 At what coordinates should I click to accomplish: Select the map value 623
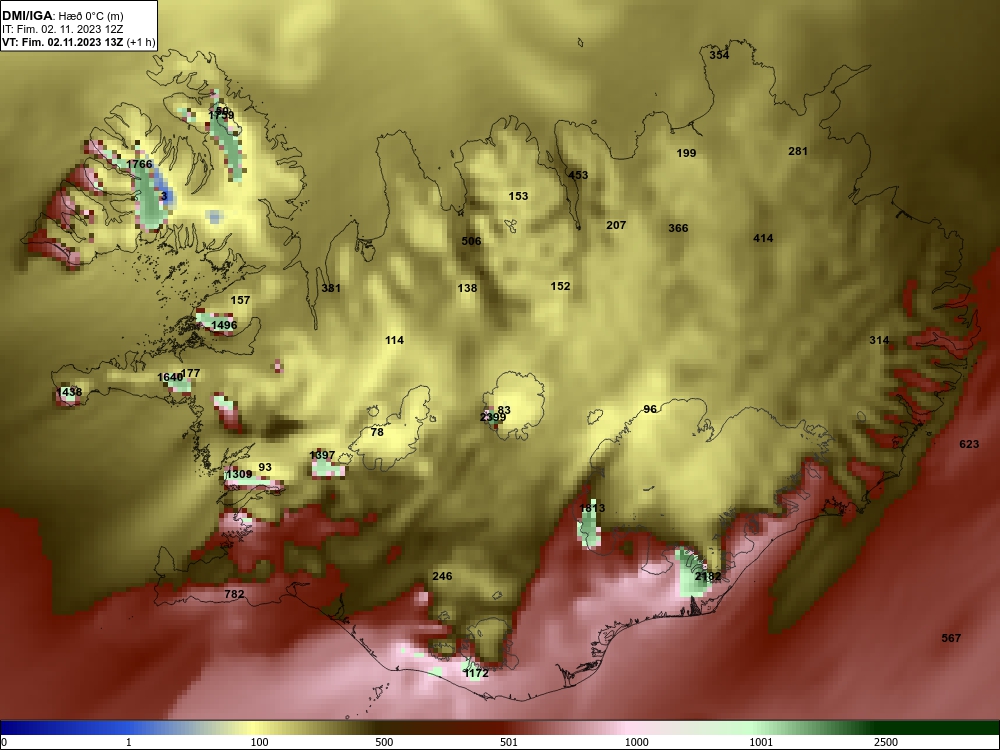tap(969, 445)
